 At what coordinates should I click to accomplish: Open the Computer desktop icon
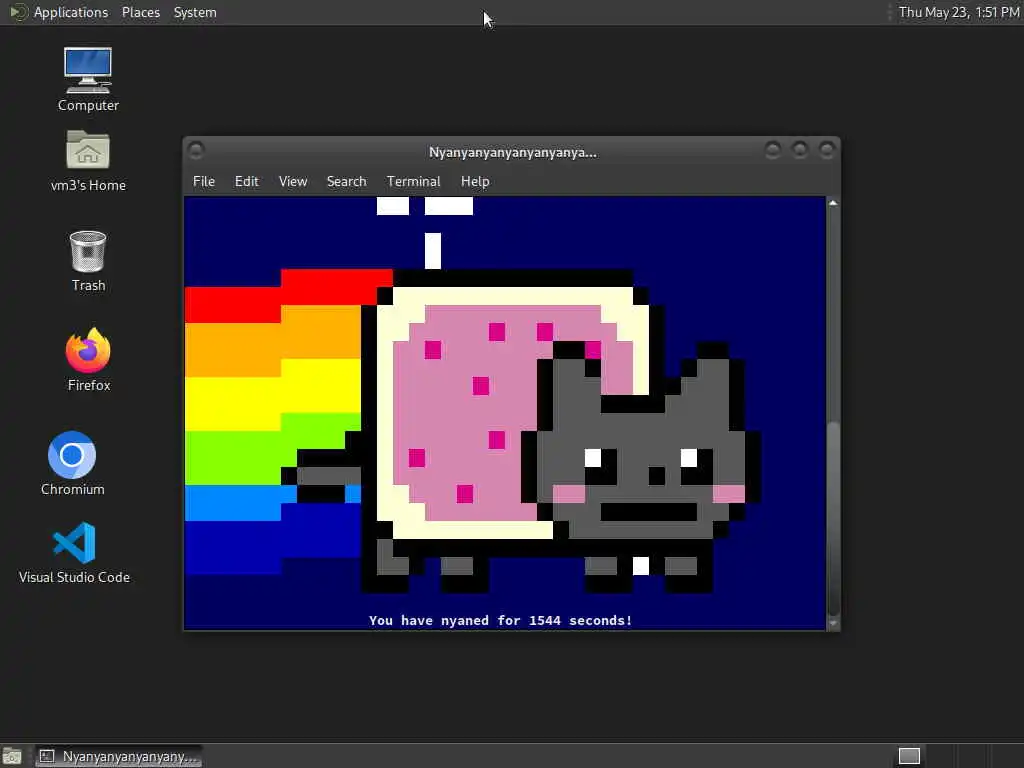88,78
